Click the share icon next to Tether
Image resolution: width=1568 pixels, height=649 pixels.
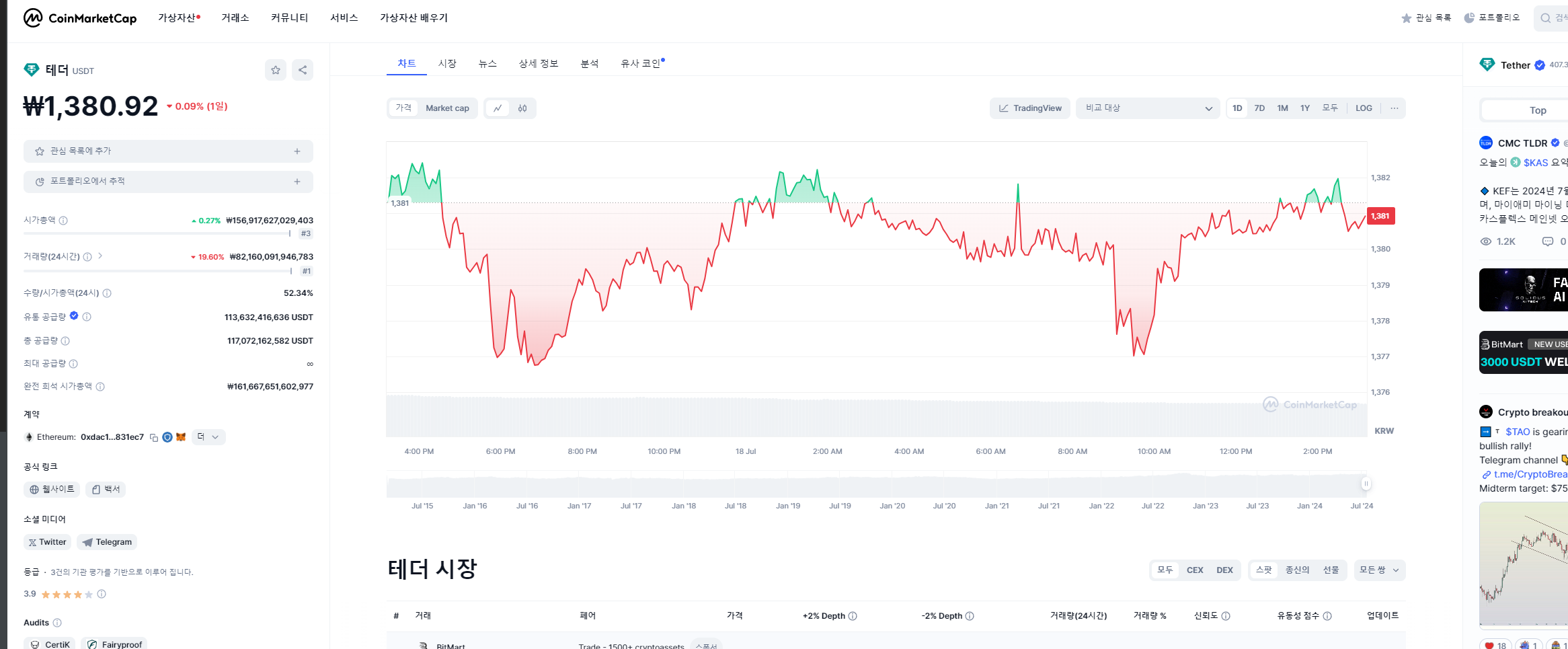tap(303, 70)
